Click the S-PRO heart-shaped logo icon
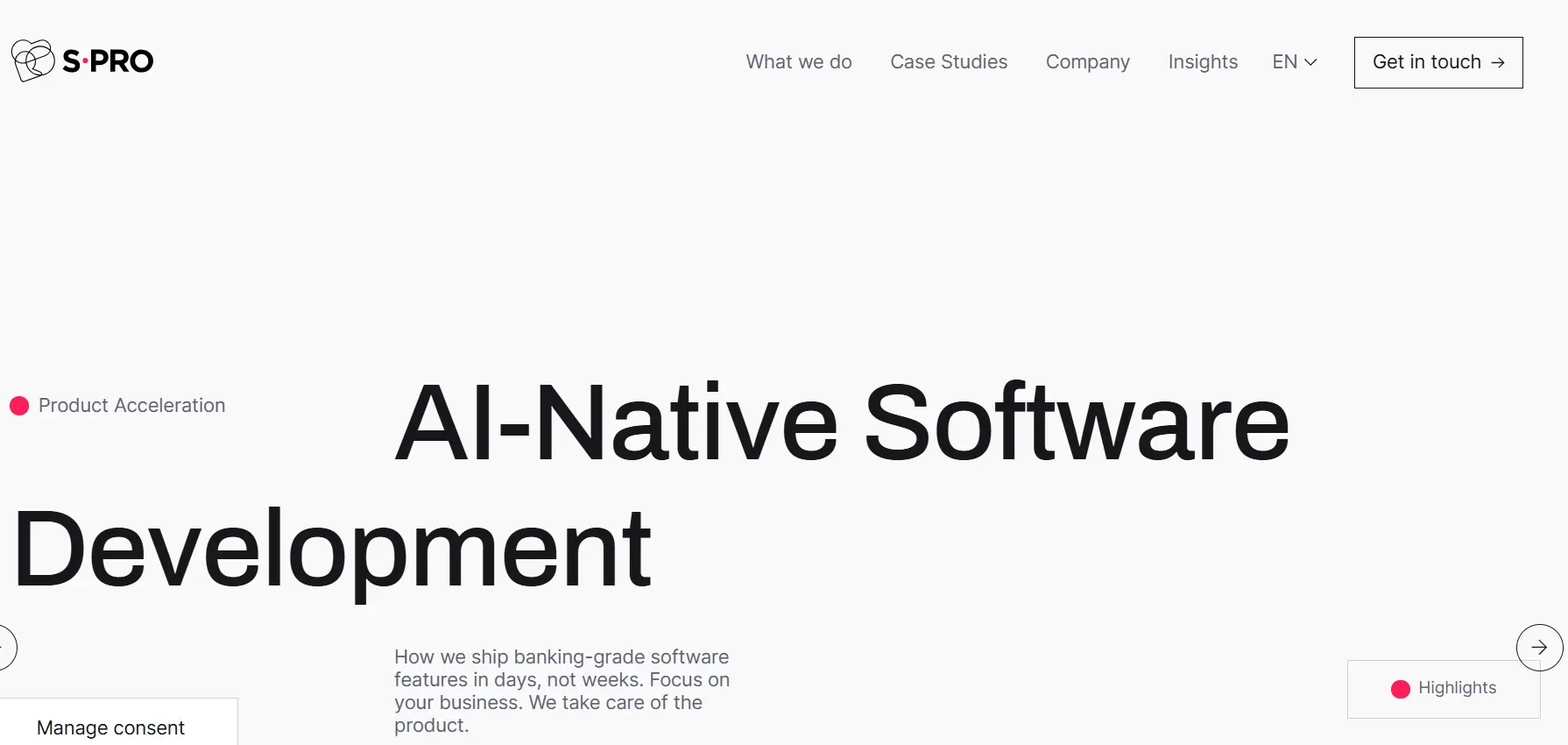 [x=33, y=60]
